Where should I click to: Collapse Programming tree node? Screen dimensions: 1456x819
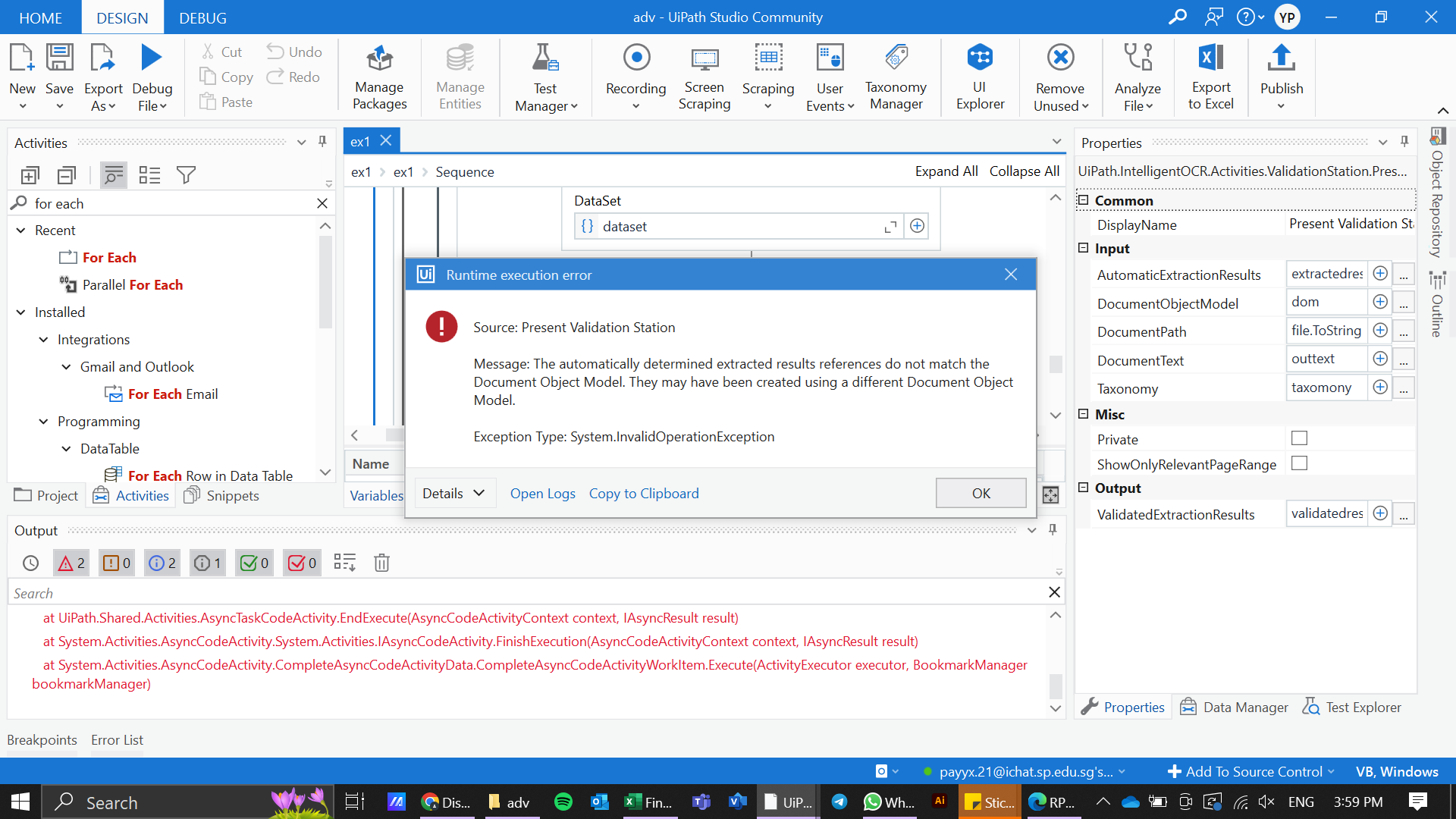coord(43,422)
